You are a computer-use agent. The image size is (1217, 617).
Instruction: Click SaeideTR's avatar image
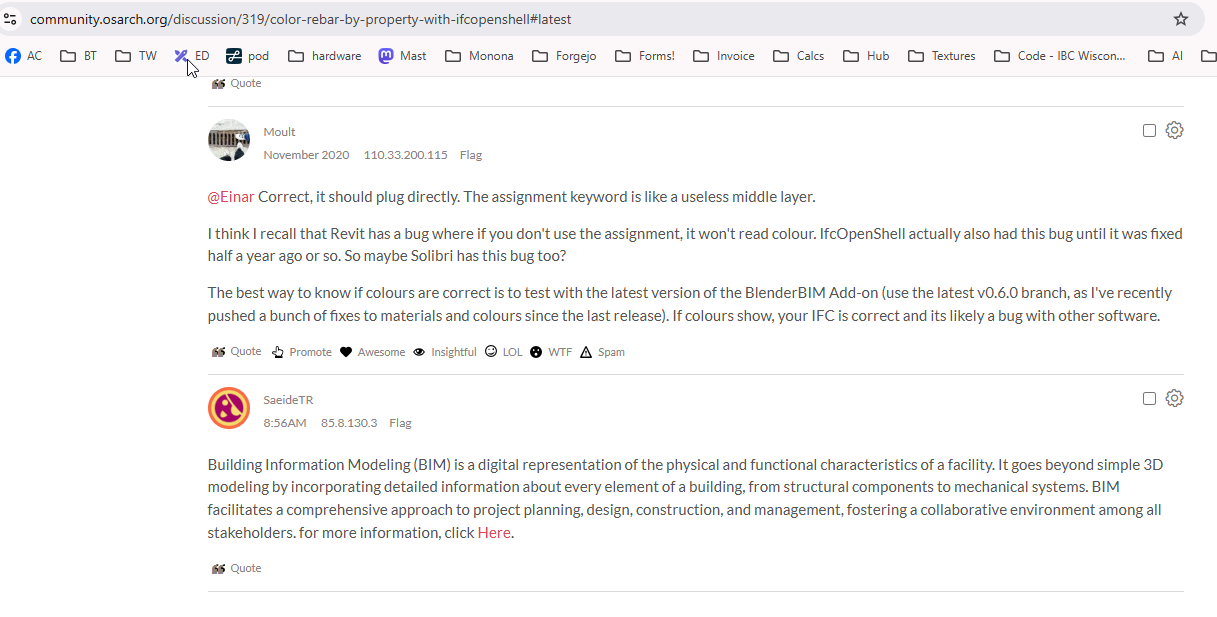pyautogui.click(x=229, y=408)
